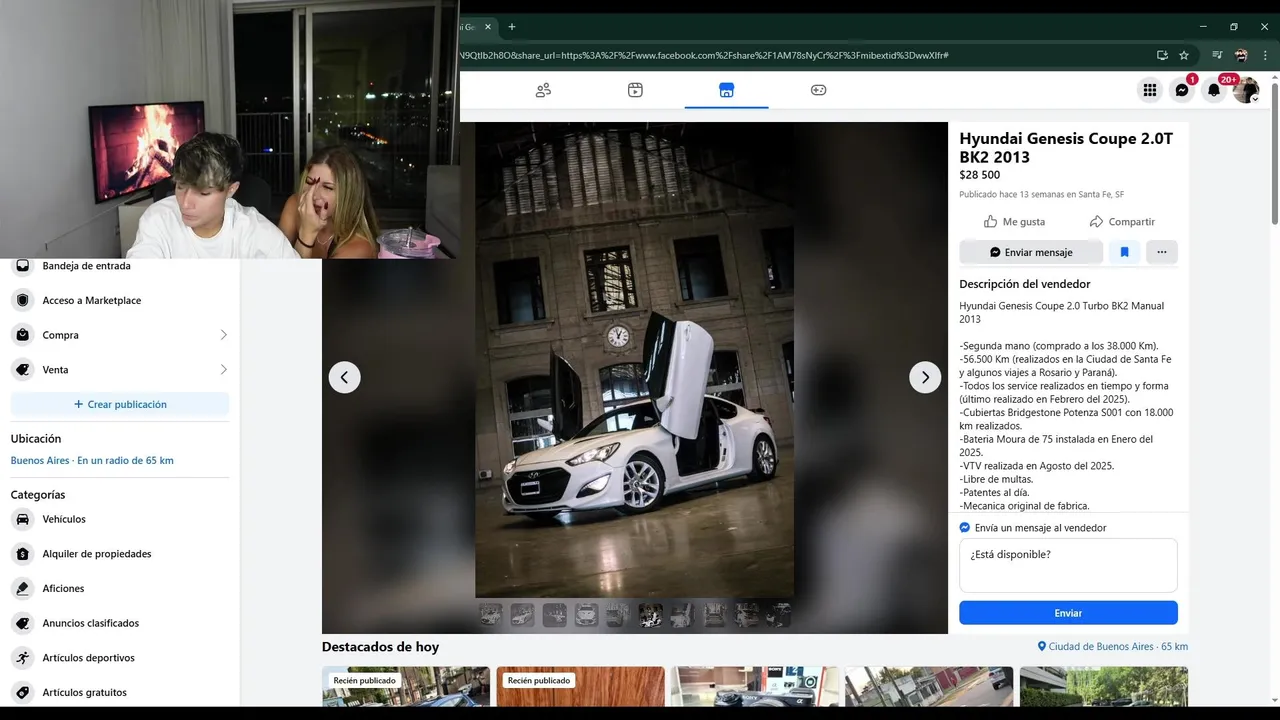Click Crear publicación button
The width and height of the screenshot is (1280, 720).
click(x=120, y=404)
